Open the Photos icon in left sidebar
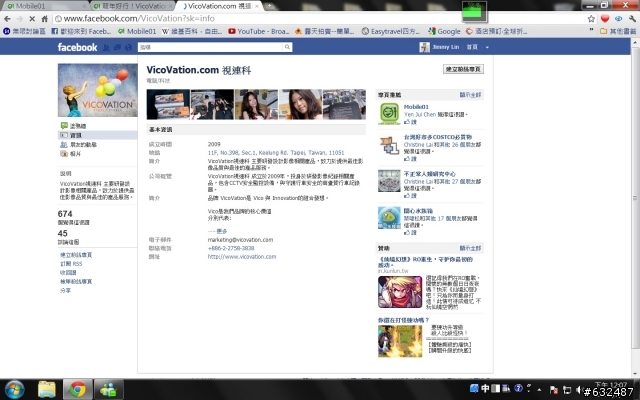Viewport: 640px width, 400px height. tap(64, 154)
